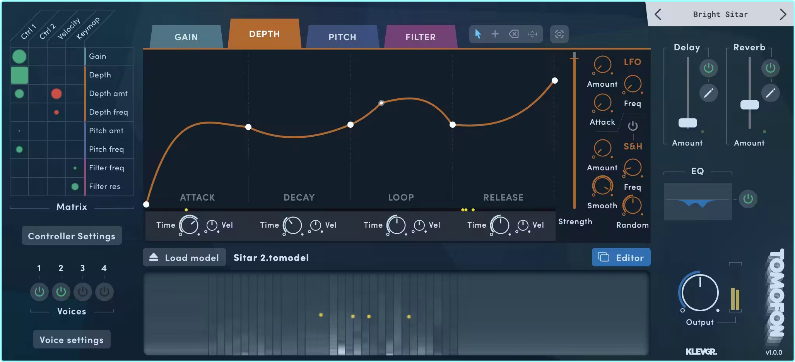The height and width of the screenshot is (362, 795).
Task: Toggle the EQ power button
Action: click(748, 199)
